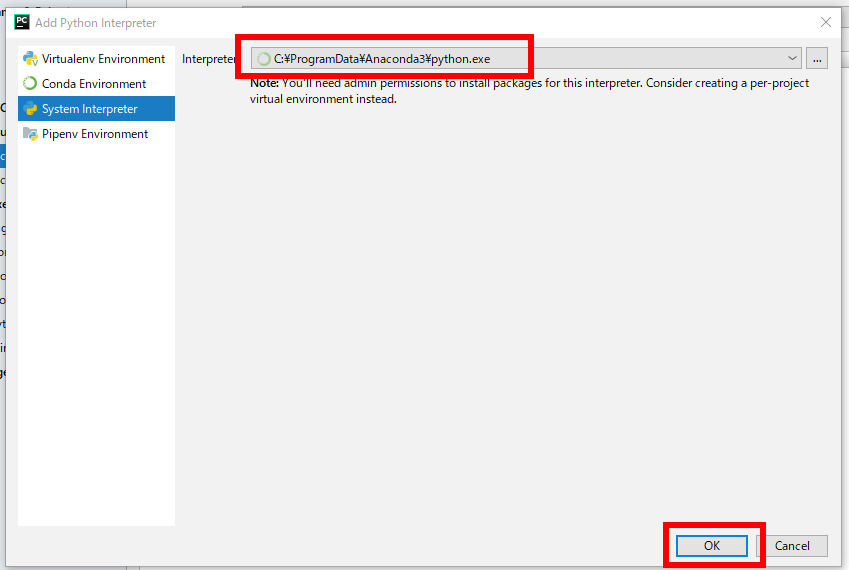Viewport: 849px width, 570px height.
Task: Click the interpreter path Anaconda icon
Action: click(263, 58)
